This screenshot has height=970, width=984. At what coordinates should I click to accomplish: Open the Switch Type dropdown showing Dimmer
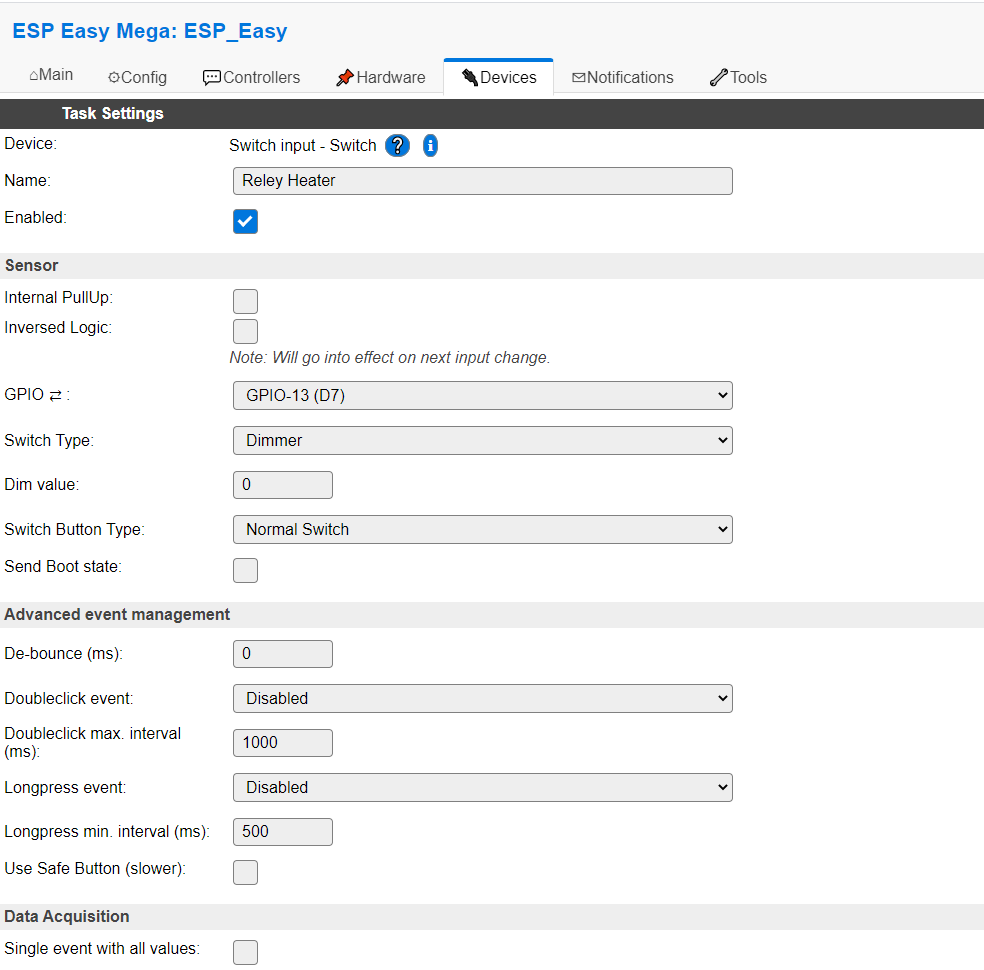click(483, 440)
